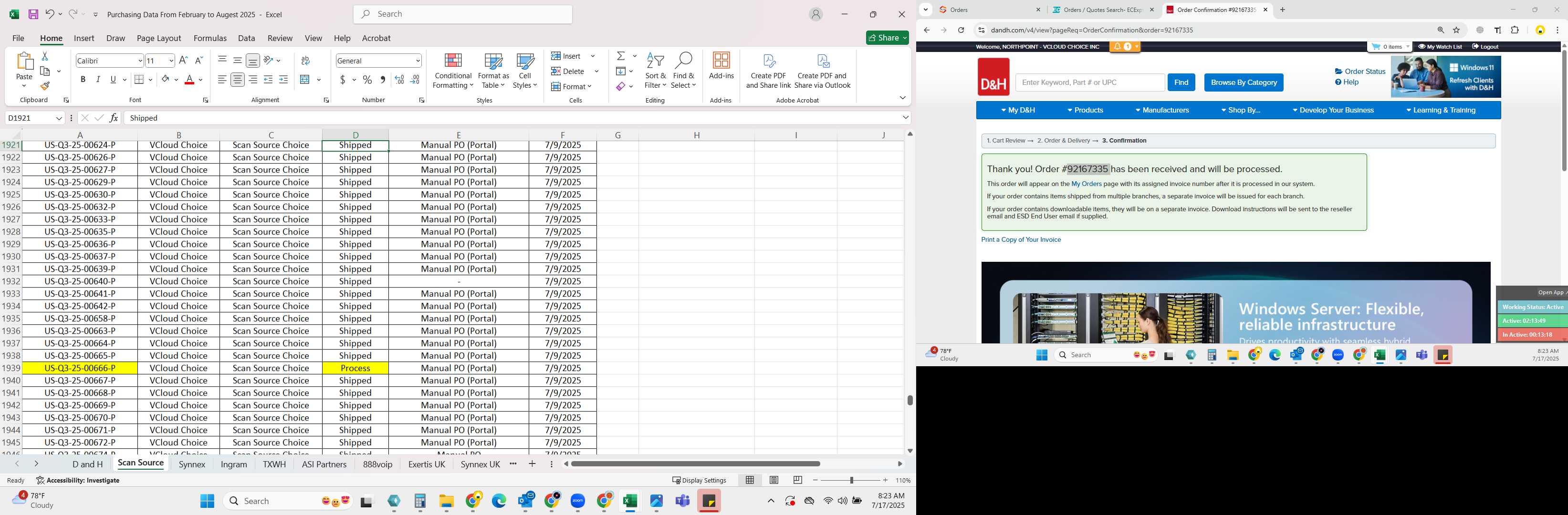Apply the Fill Color bucket
1568x515 pixels.
pos(166,80)
